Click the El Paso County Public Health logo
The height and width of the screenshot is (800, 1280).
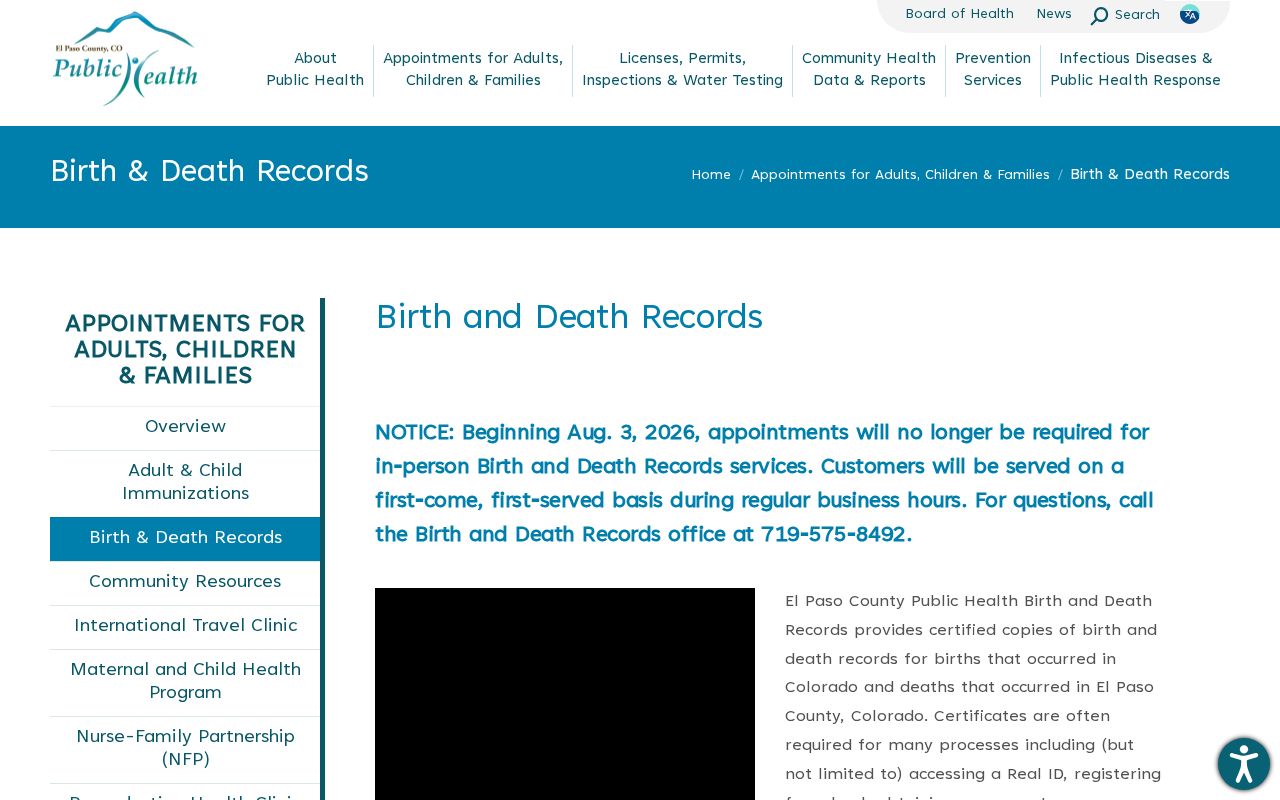coord(125,59)
